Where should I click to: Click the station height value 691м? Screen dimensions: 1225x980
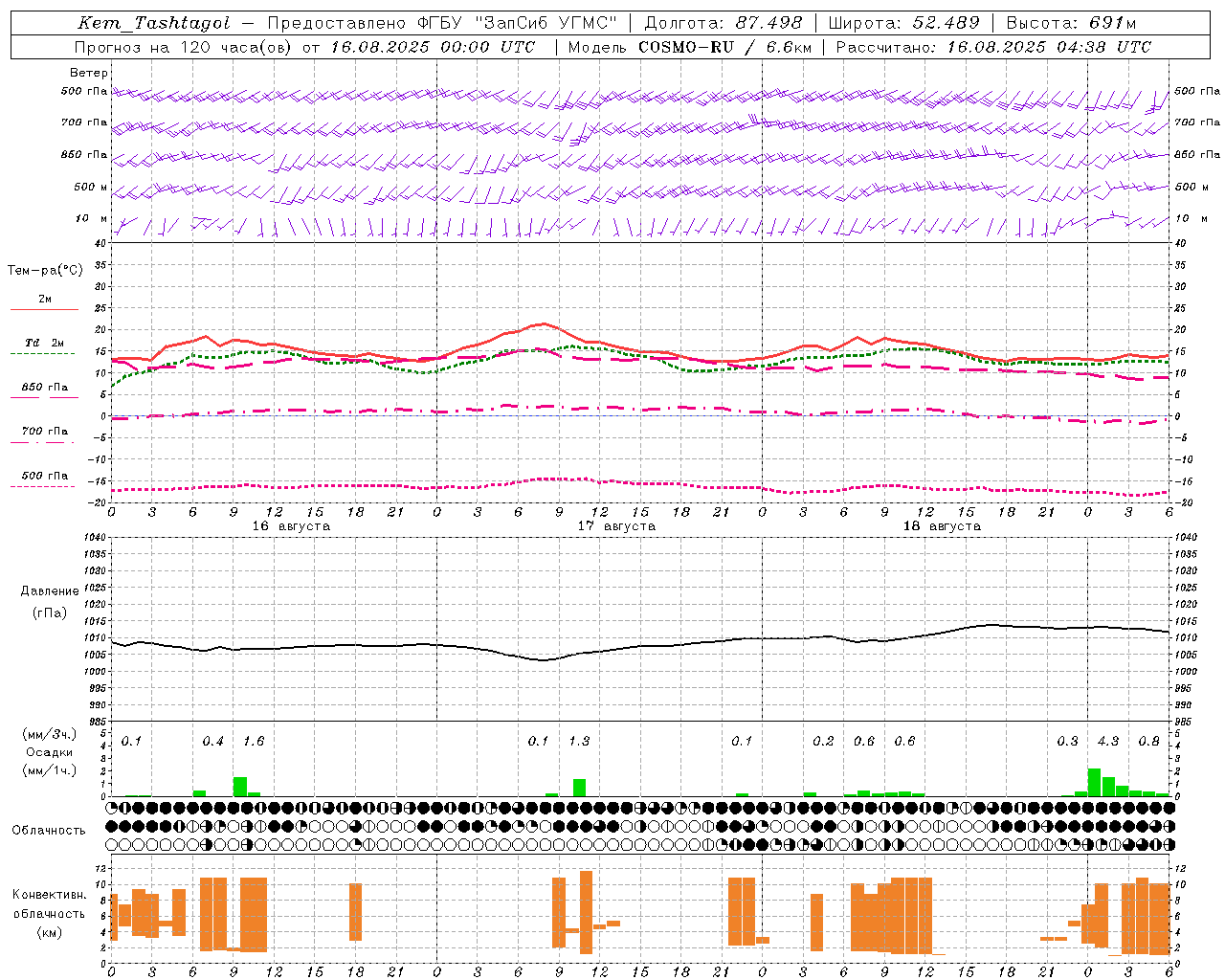coord(1108,23)
